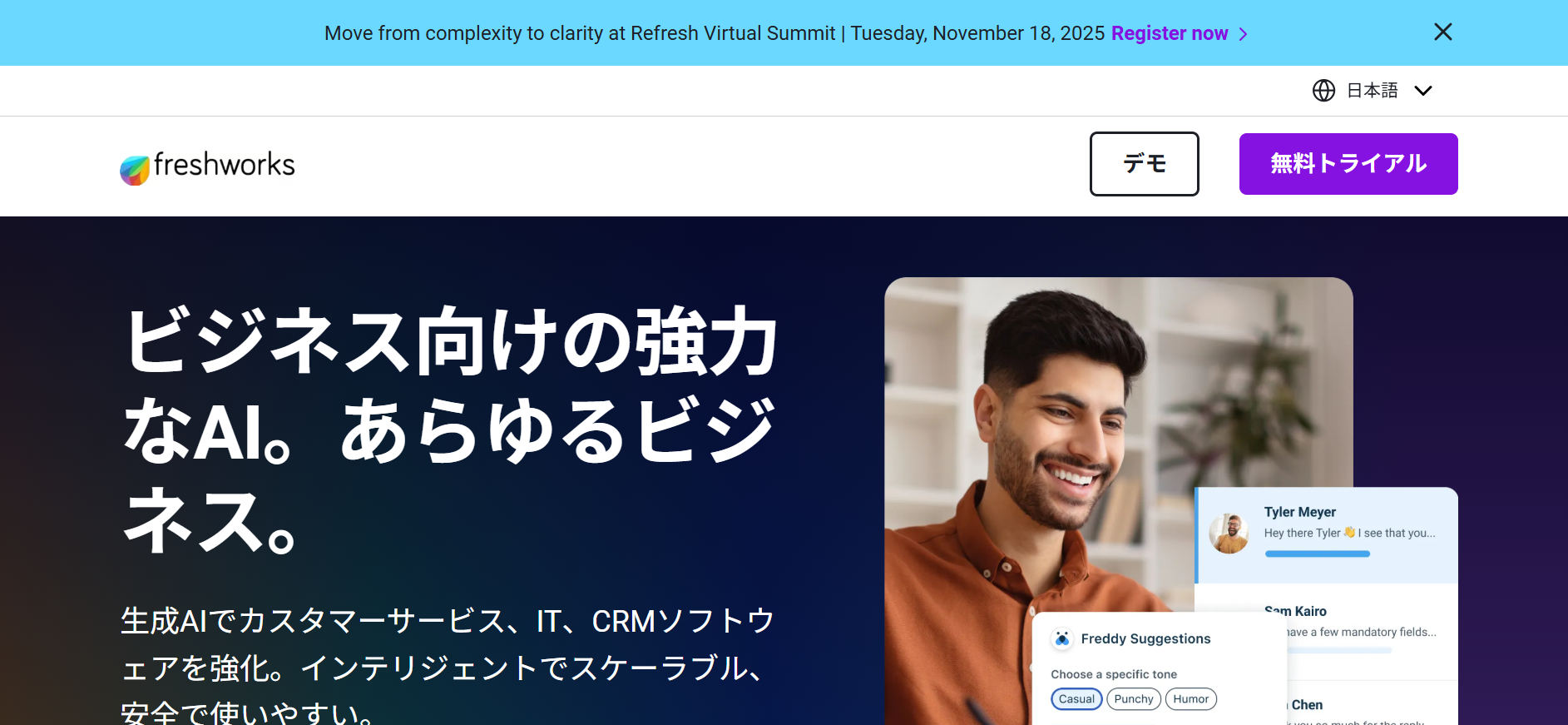
Task: Select the Humor tone chip
Action: pos(1191,698)
